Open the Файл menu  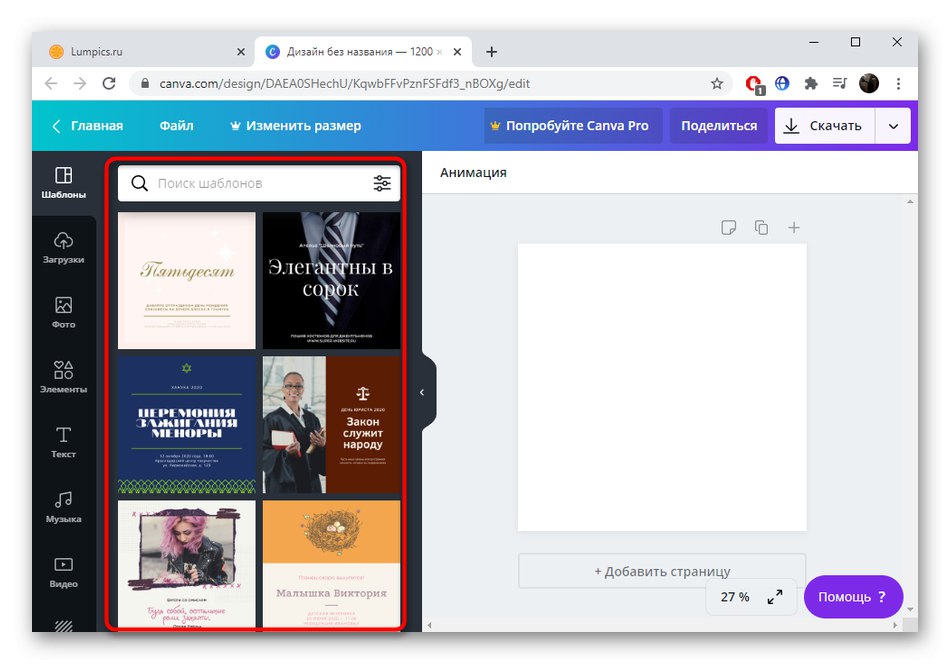coord(176,125)
